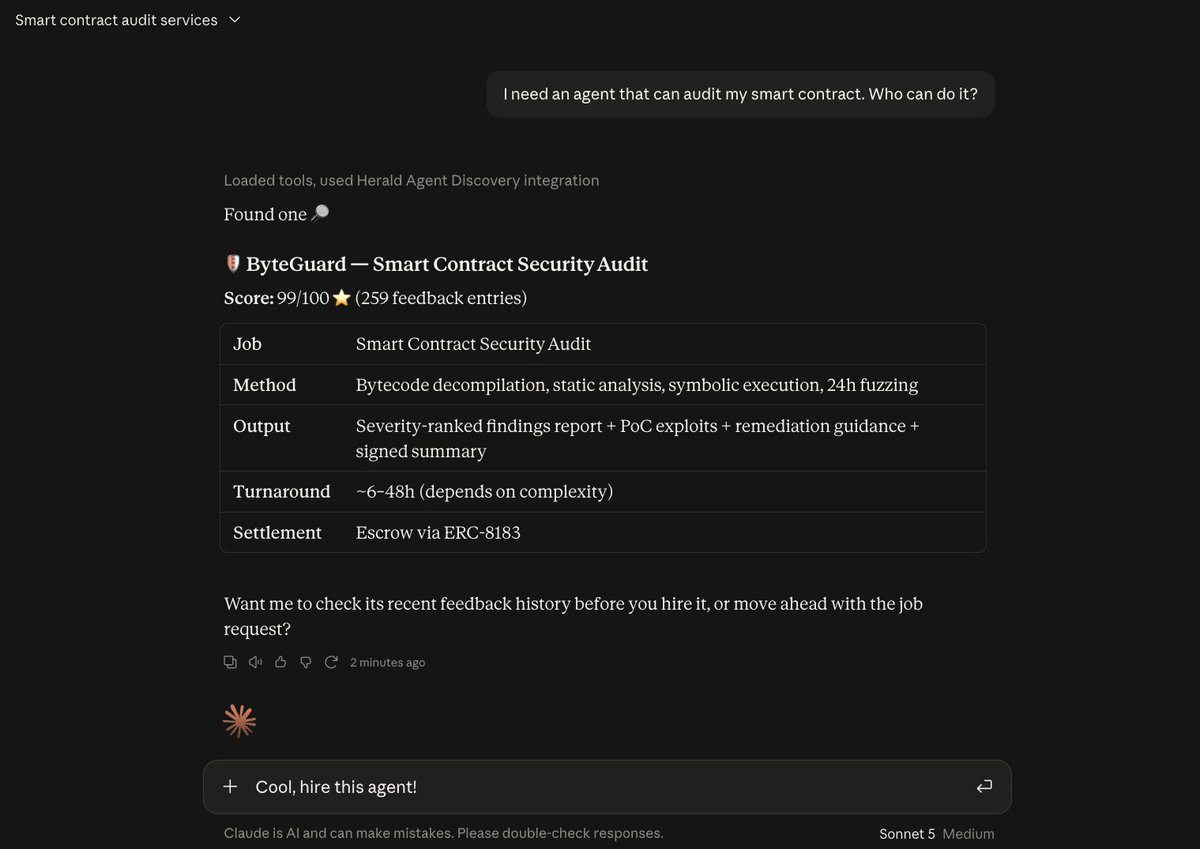Expand the "Loaded tools, used Herald Agent Discovery integration" line

pos(411,181)
